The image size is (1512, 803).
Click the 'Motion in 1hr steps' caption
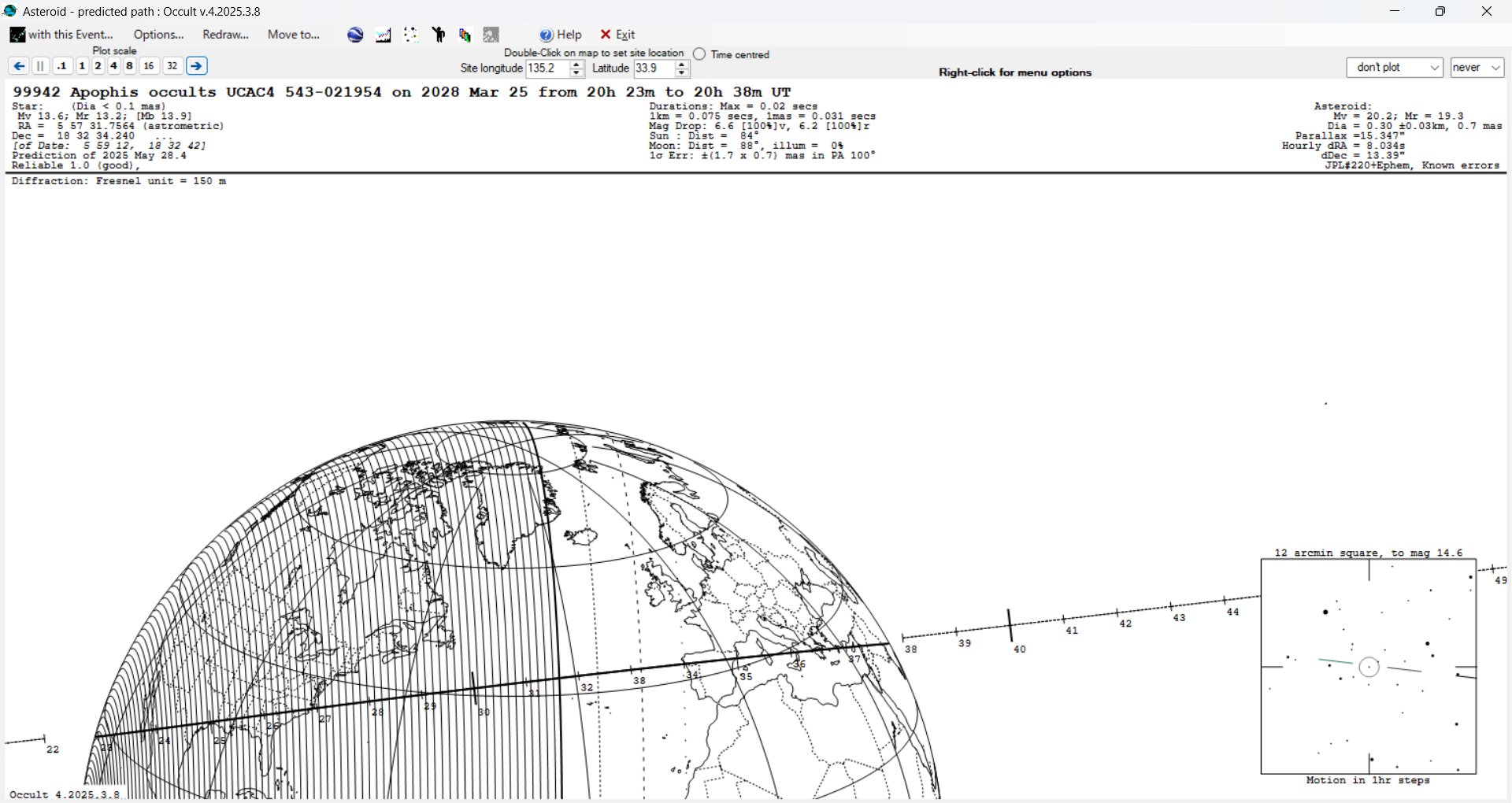1368,780
